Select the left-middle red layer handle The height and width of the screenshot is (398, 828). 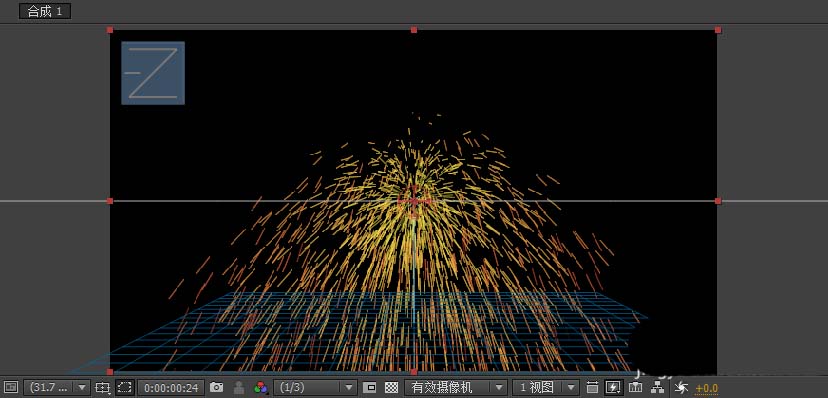[x=110, y=201]
